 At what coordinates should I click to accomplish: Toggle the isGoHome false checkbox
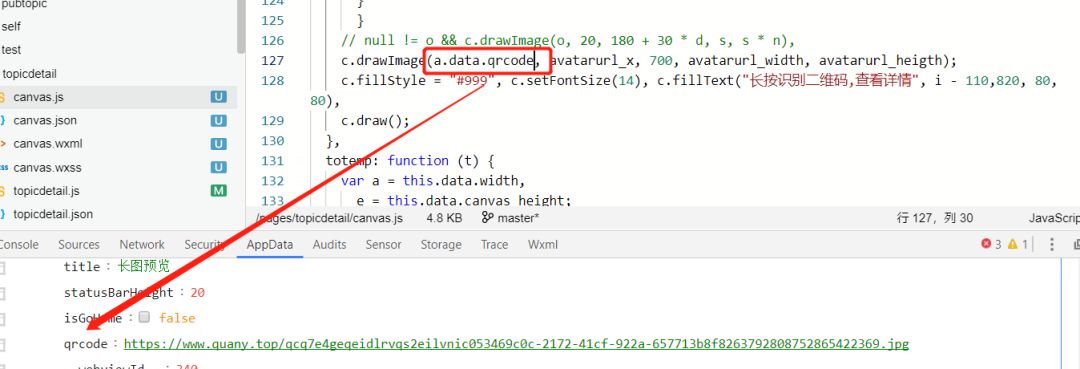click(x=144, y=317)
